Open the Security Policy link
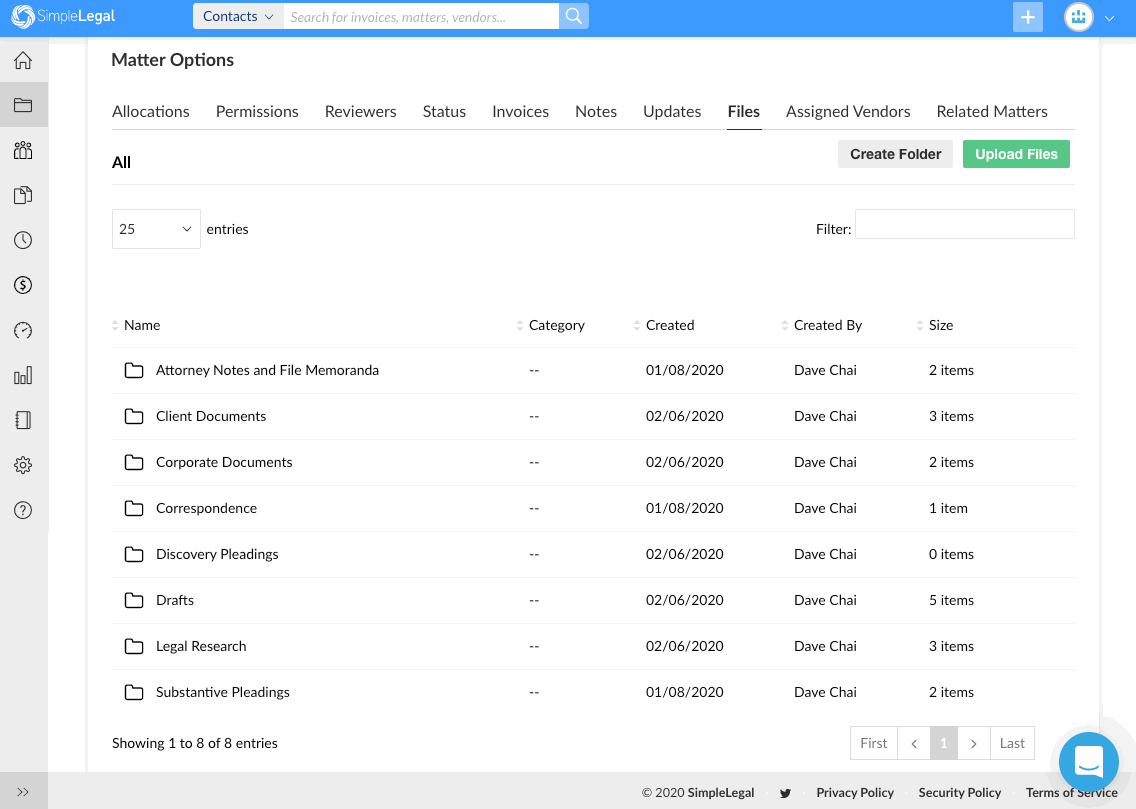This screenshot has width=1136, height=809. point(960,793)
